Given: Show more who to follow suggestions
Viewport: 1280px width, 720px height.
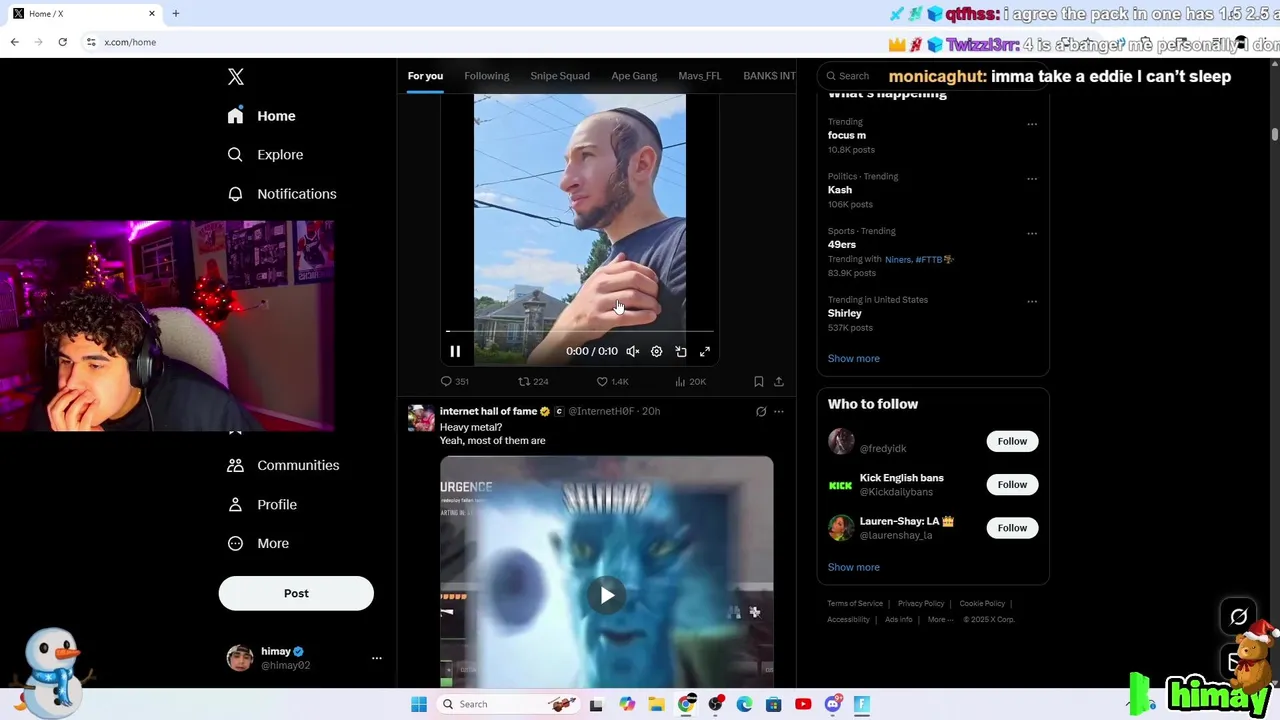Looking at the screenshot, I should tap(854, 567).
